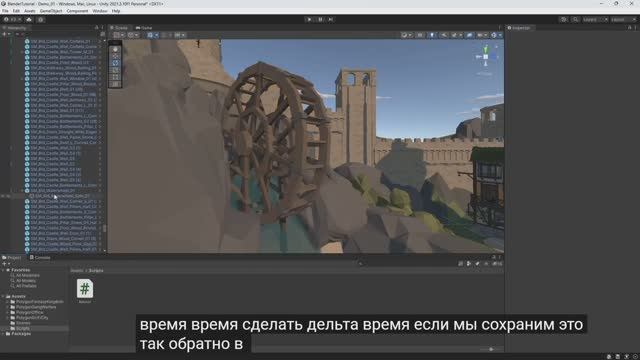Collapse the Favorites group
This screenshot has width=640, height=360.
coord(4,270)
